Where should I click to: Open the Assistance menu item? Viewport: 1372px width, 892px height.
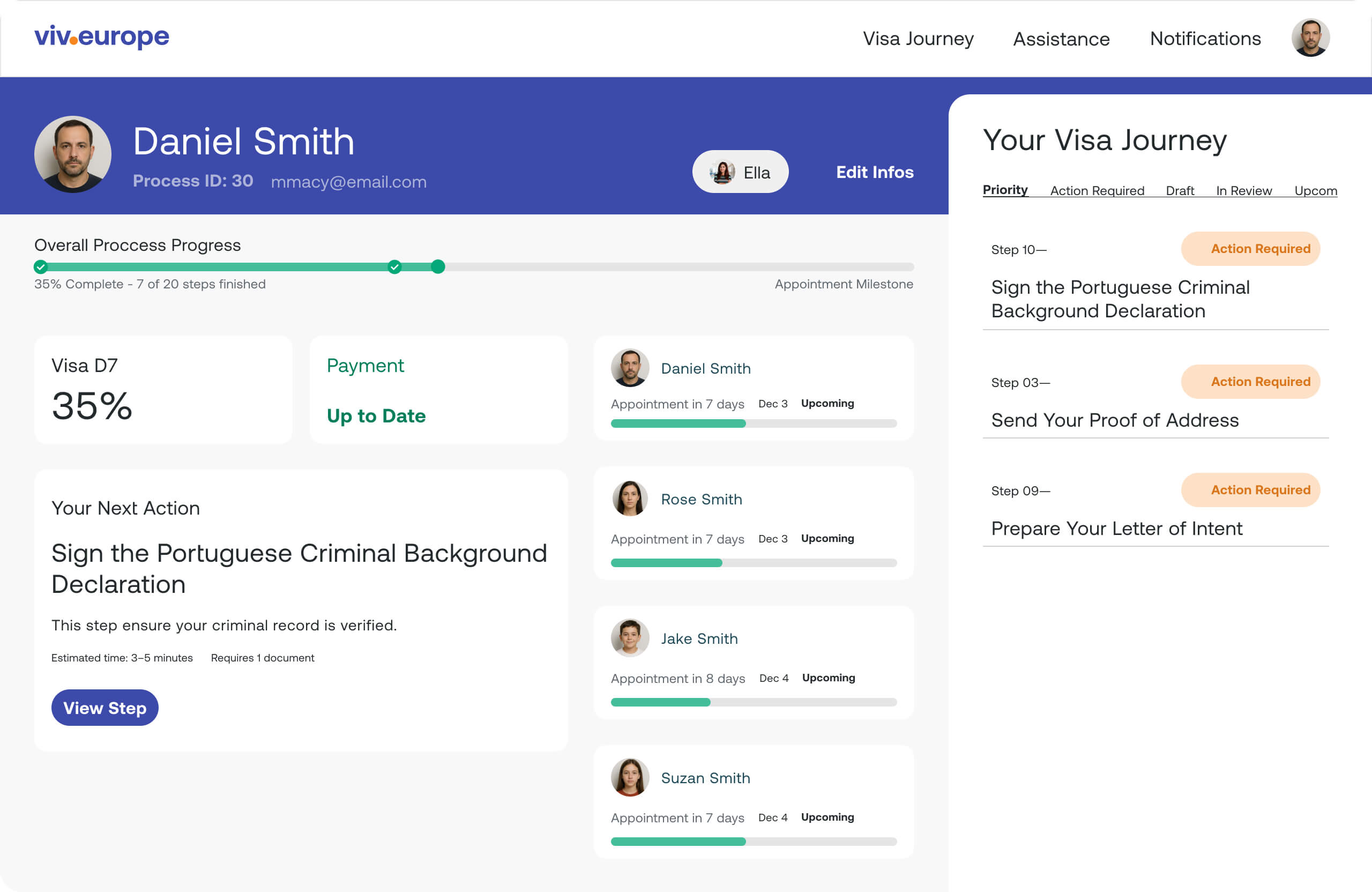point(1061,39)
